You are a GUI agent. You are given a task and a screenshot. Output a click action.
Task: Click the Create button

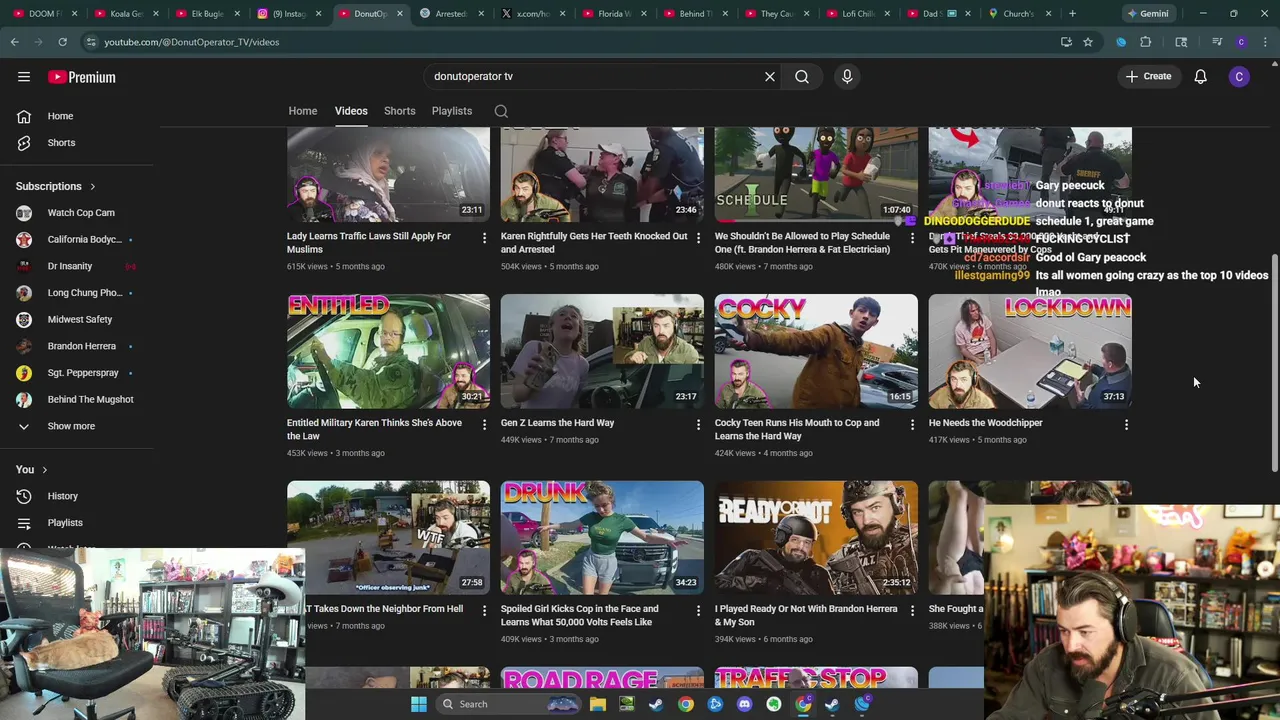(1148, 76)
